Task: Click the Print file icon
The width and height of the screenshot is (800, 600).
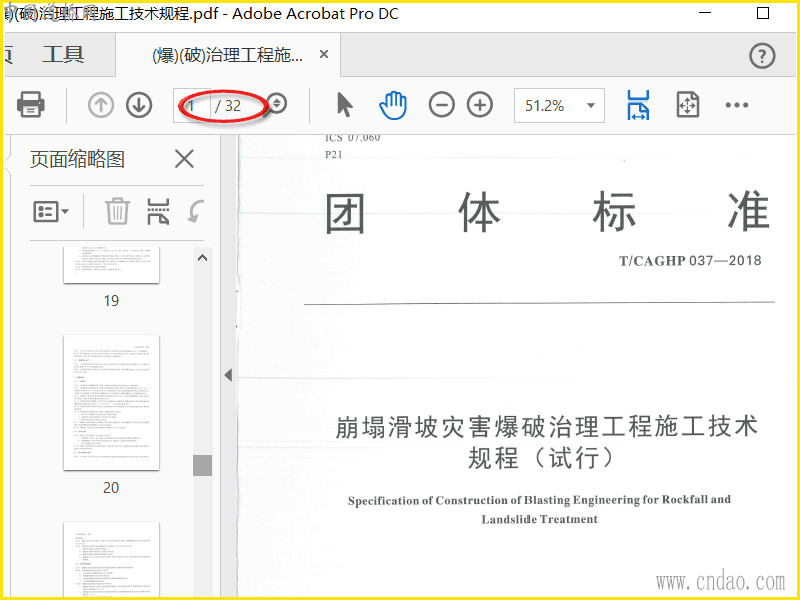Action: pos(31,105)
